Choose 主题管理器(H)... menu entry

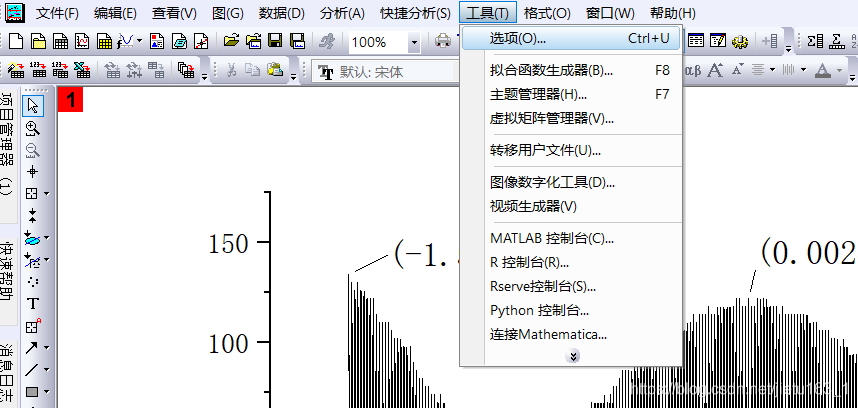[571, 94]
